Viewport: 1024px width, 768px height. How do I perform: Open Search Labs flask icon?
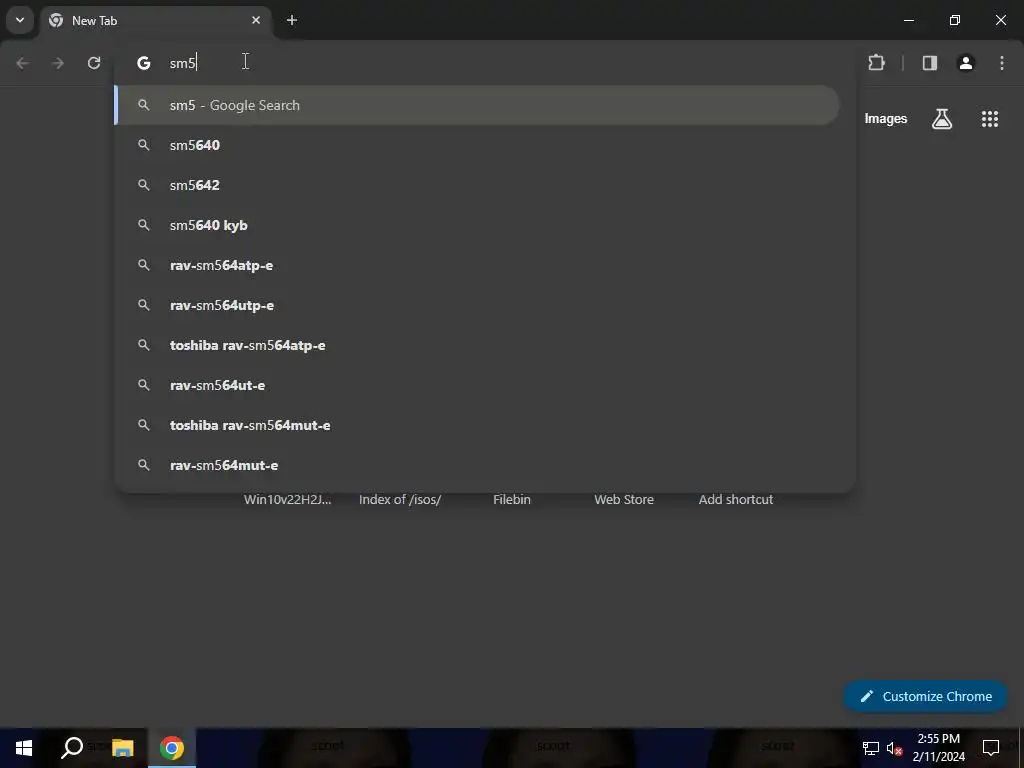pos(942,119)
